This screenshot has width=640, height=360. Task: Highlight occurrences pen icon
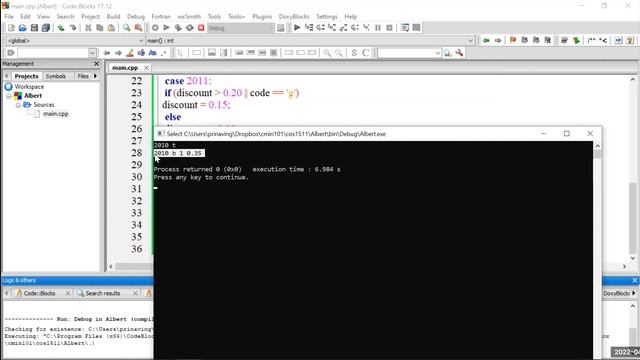(130, 53)
